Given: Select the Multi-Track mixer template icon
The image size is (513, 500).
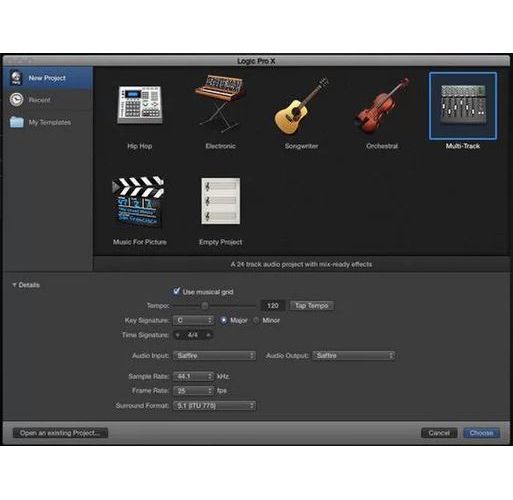Looking at the screenshot, I should pos(463,105).
